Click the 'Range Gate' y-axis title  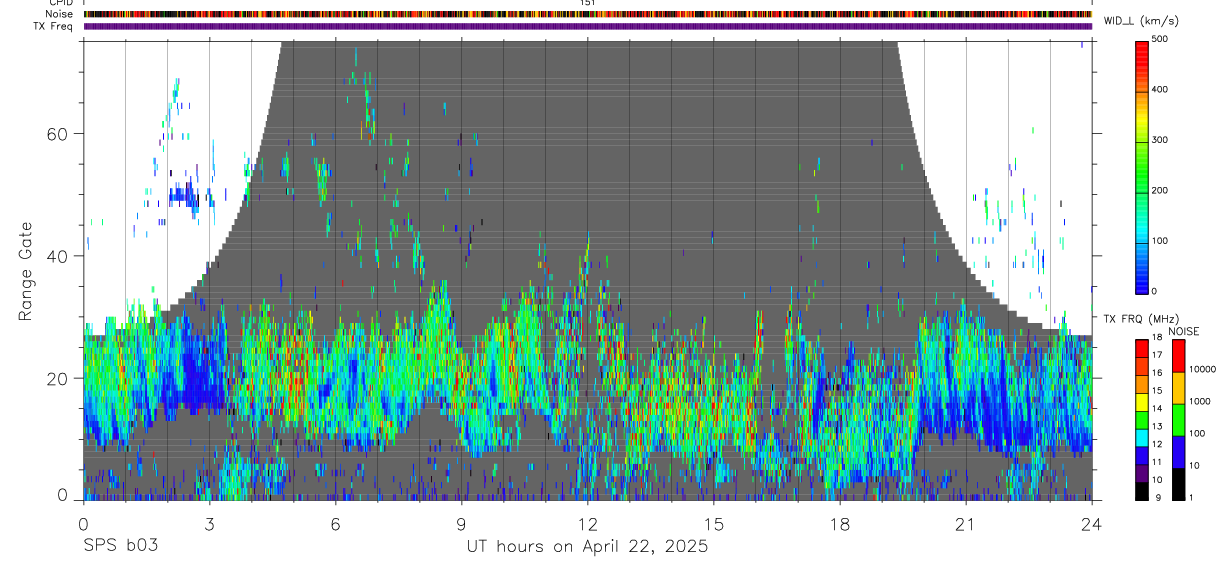click(29, 271)
